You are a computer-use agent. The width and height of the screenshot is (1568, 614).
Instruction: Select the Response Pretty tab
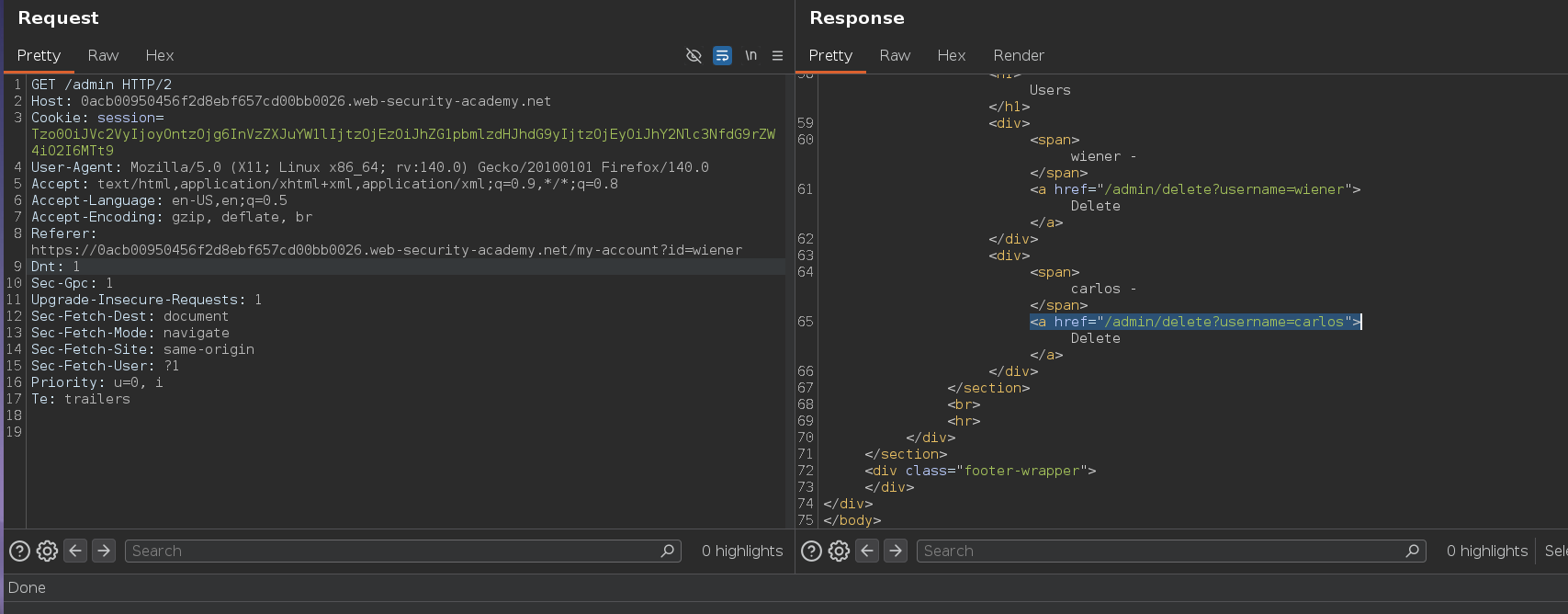pos(830,56)
